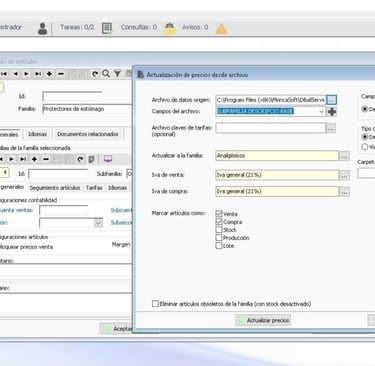
Task: Open the family picker beside Actualizar a la familia
Action: point(344,156)
